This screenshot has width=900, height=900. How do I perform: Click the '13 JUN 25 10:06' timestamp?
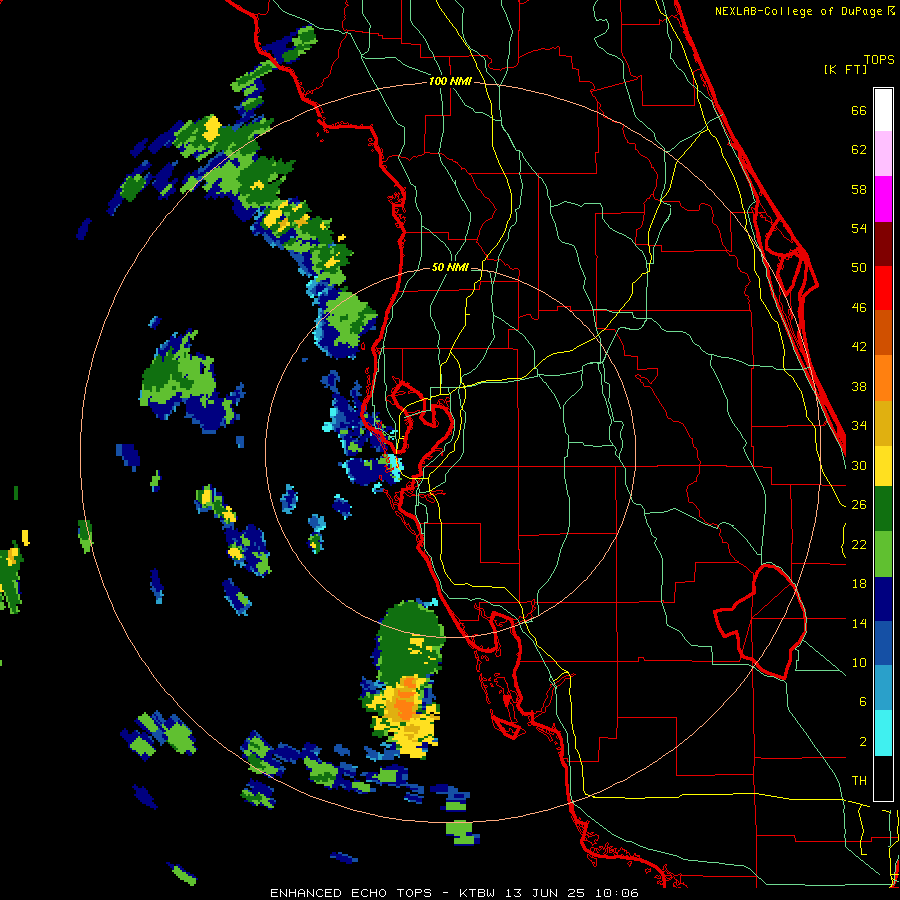[572, 893]
